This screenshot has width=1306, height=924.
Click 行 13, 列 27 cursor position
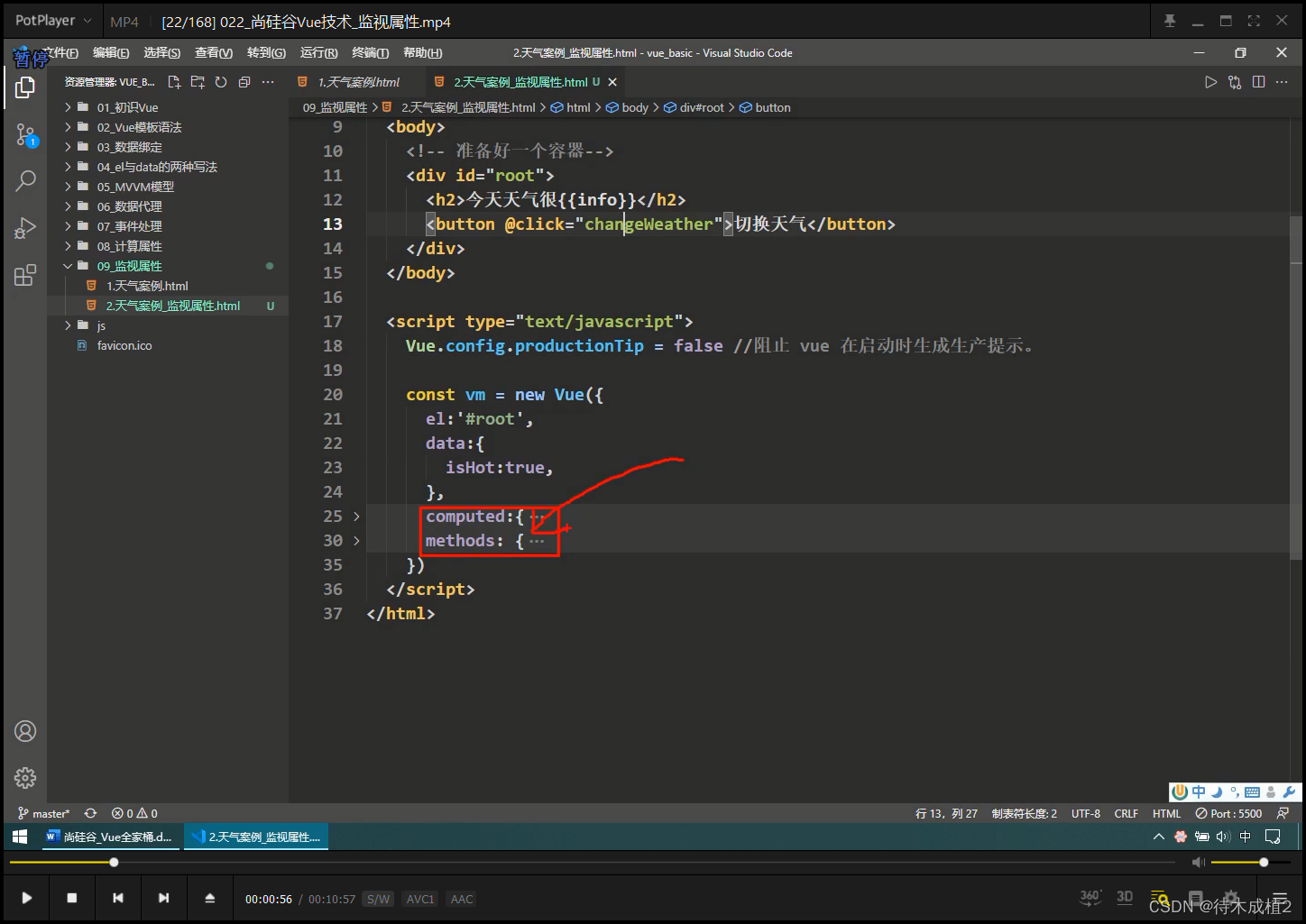tap(946, 813)
